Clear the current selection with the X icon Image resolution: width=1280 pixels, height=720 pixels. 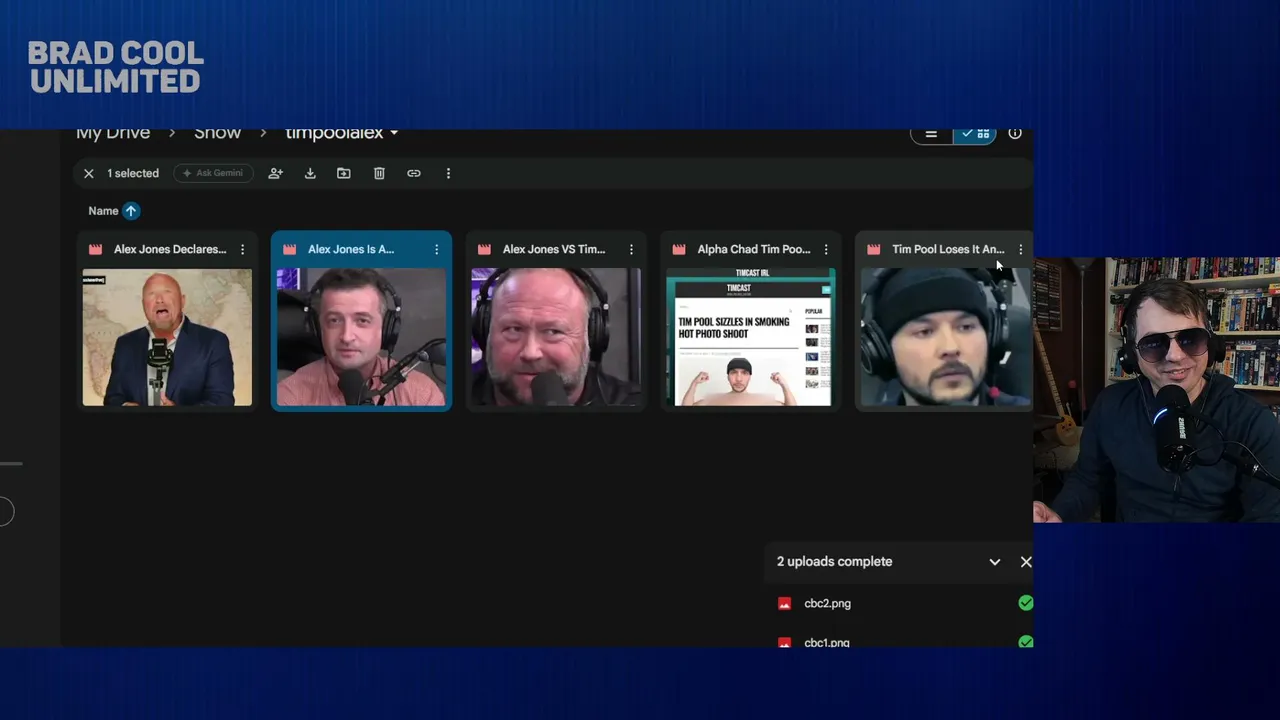pyautogui.click(x=88, y=174)
